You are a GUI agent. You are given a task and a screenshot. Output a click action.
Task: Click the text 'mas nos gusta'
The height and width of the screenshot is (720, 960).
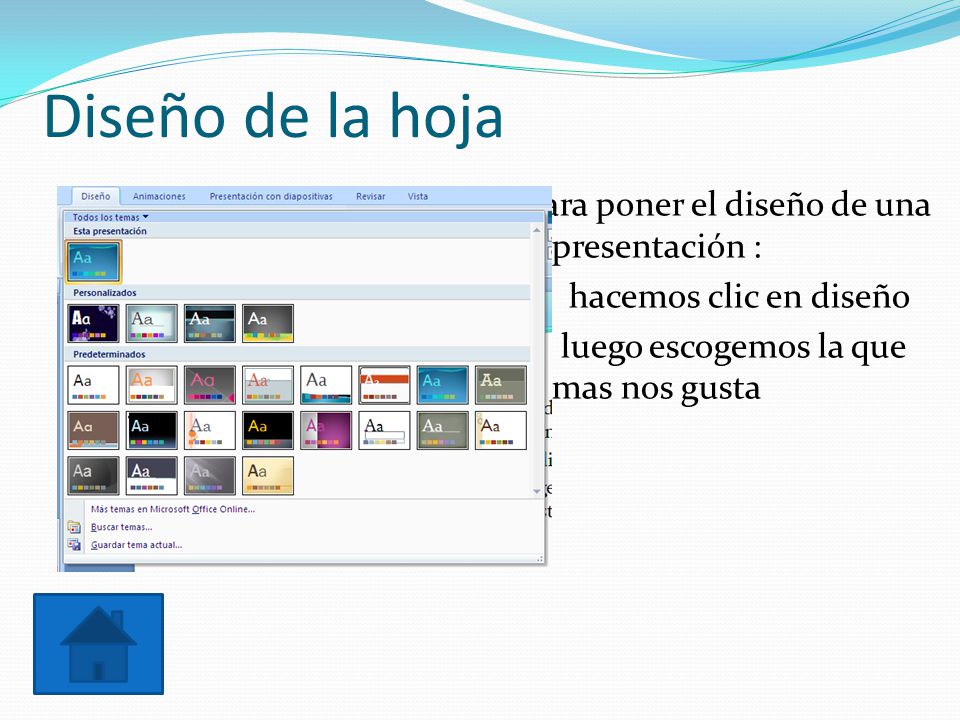click(x=656, y=389)
